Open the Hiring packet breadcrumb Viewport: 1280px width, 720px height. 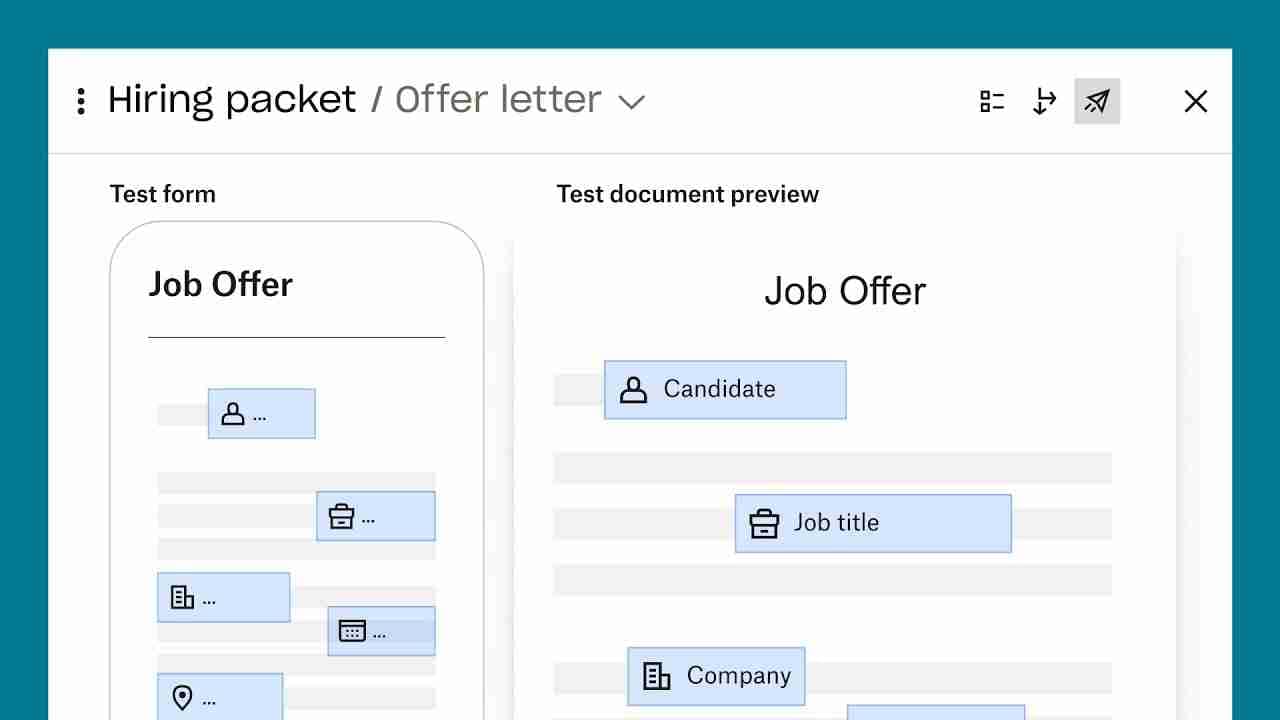(x=232, y=99)
